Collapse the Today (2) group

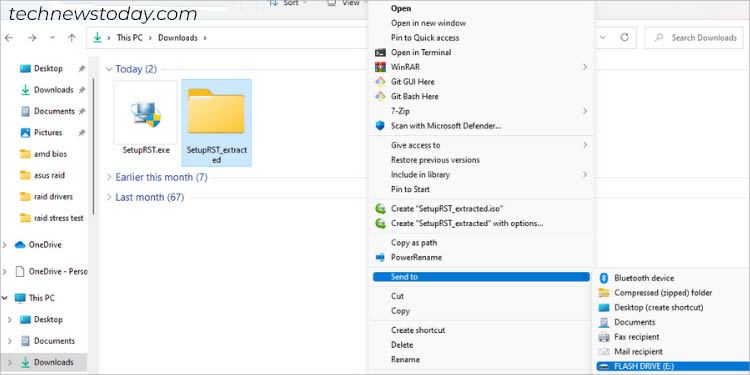click(x=109, y=69)
